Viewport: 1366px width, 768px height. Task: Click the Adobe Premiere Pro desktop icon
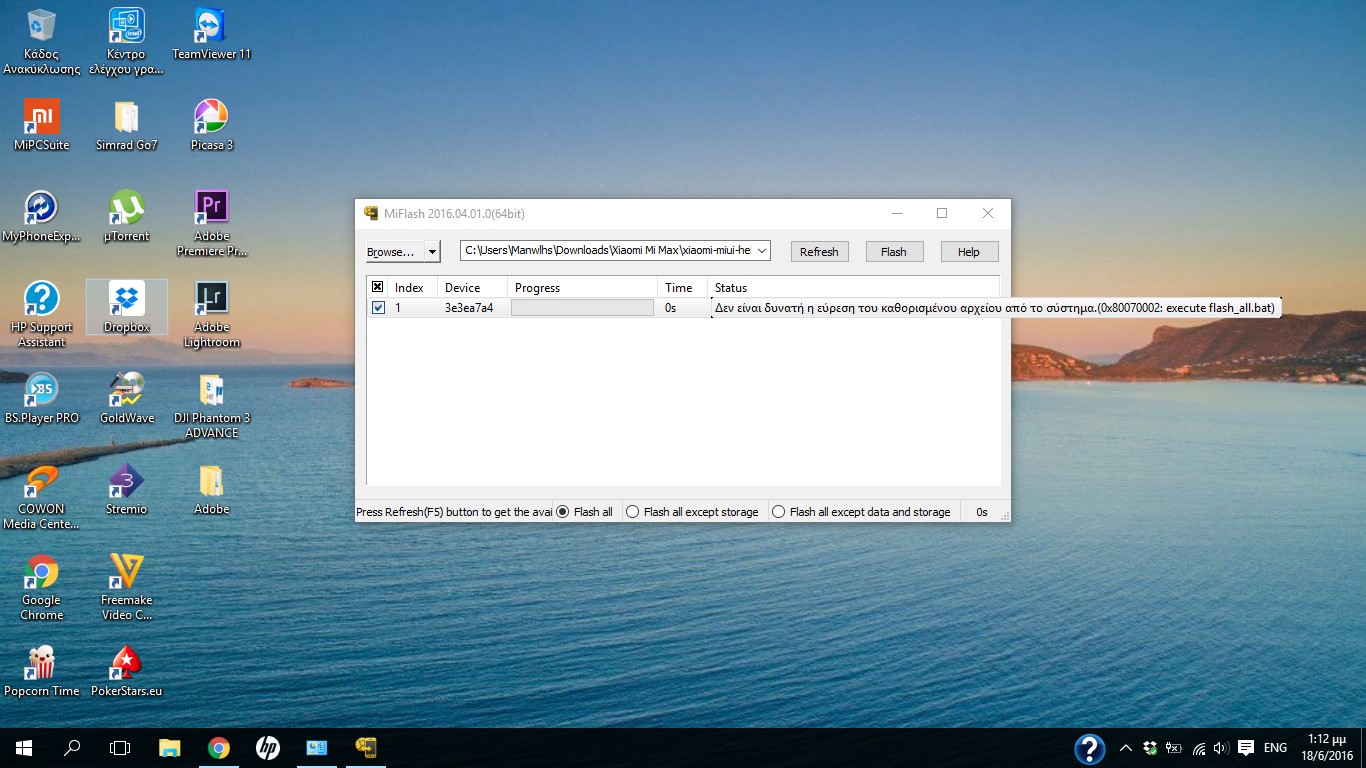click(211, 209)
